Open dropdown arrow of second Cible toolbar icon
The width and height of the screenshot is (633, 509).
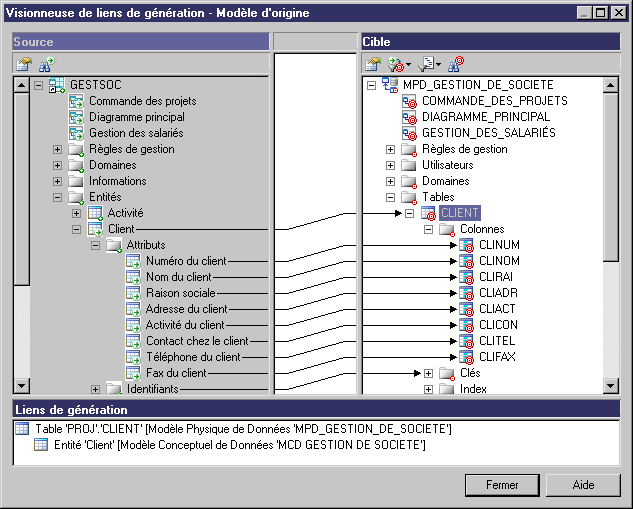[x=409, y=64]
